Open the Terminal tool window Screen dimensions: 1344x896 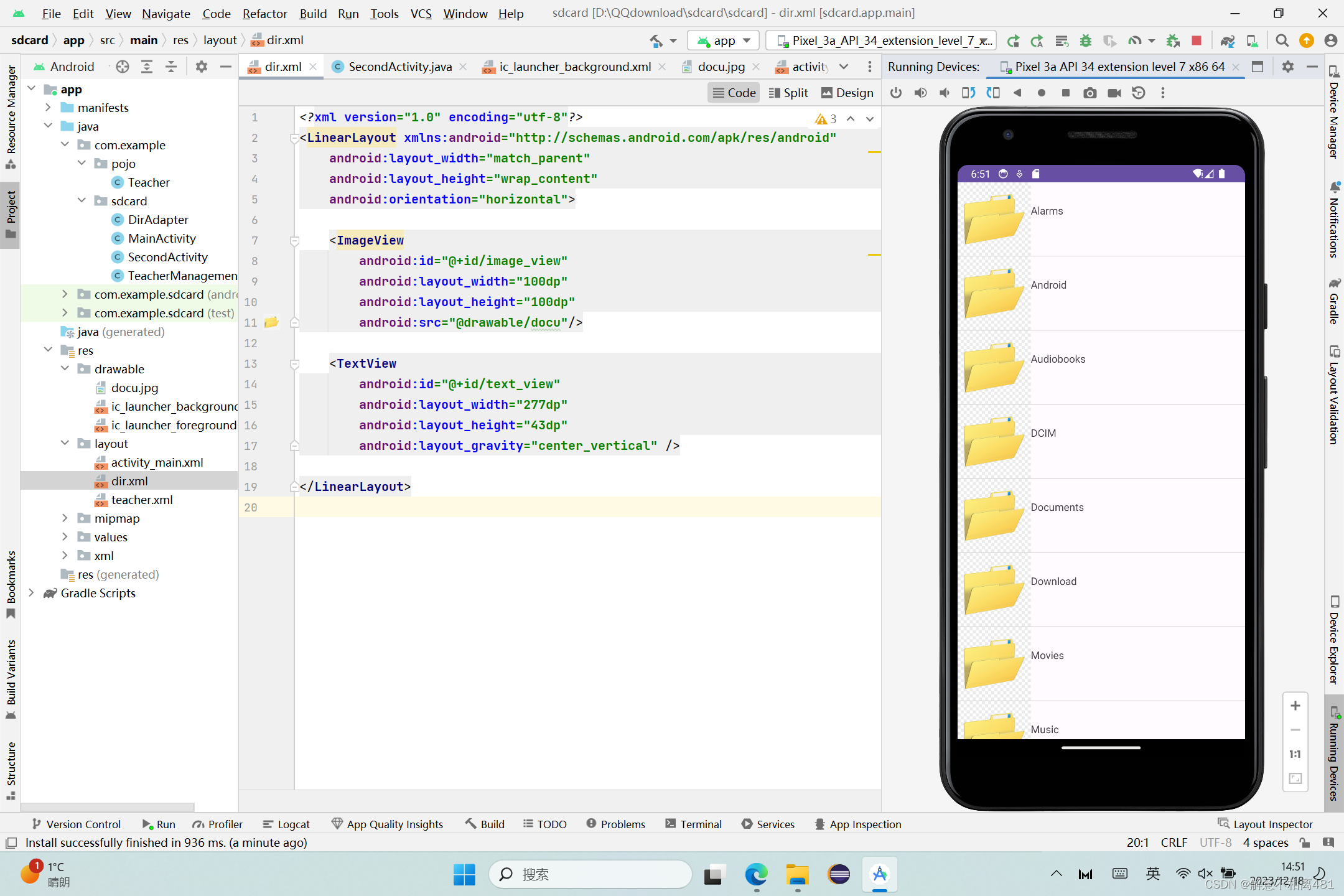tap(694, 824)
